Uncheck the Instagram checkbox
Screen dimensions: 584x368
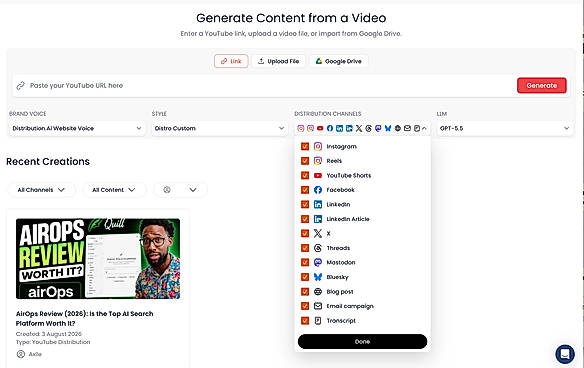click(305, 146)
